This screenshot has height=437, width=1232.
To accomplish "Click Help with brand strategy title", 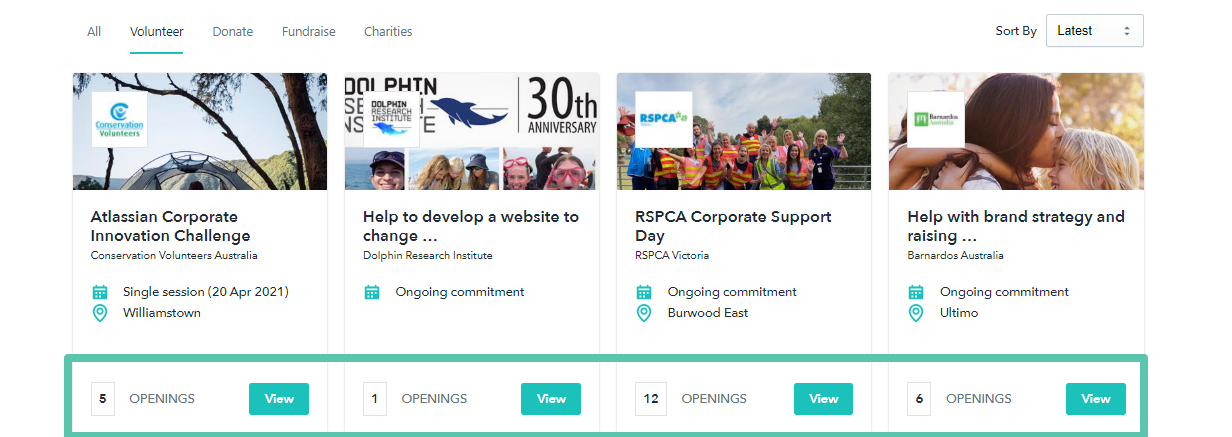I will (1016, 226).
